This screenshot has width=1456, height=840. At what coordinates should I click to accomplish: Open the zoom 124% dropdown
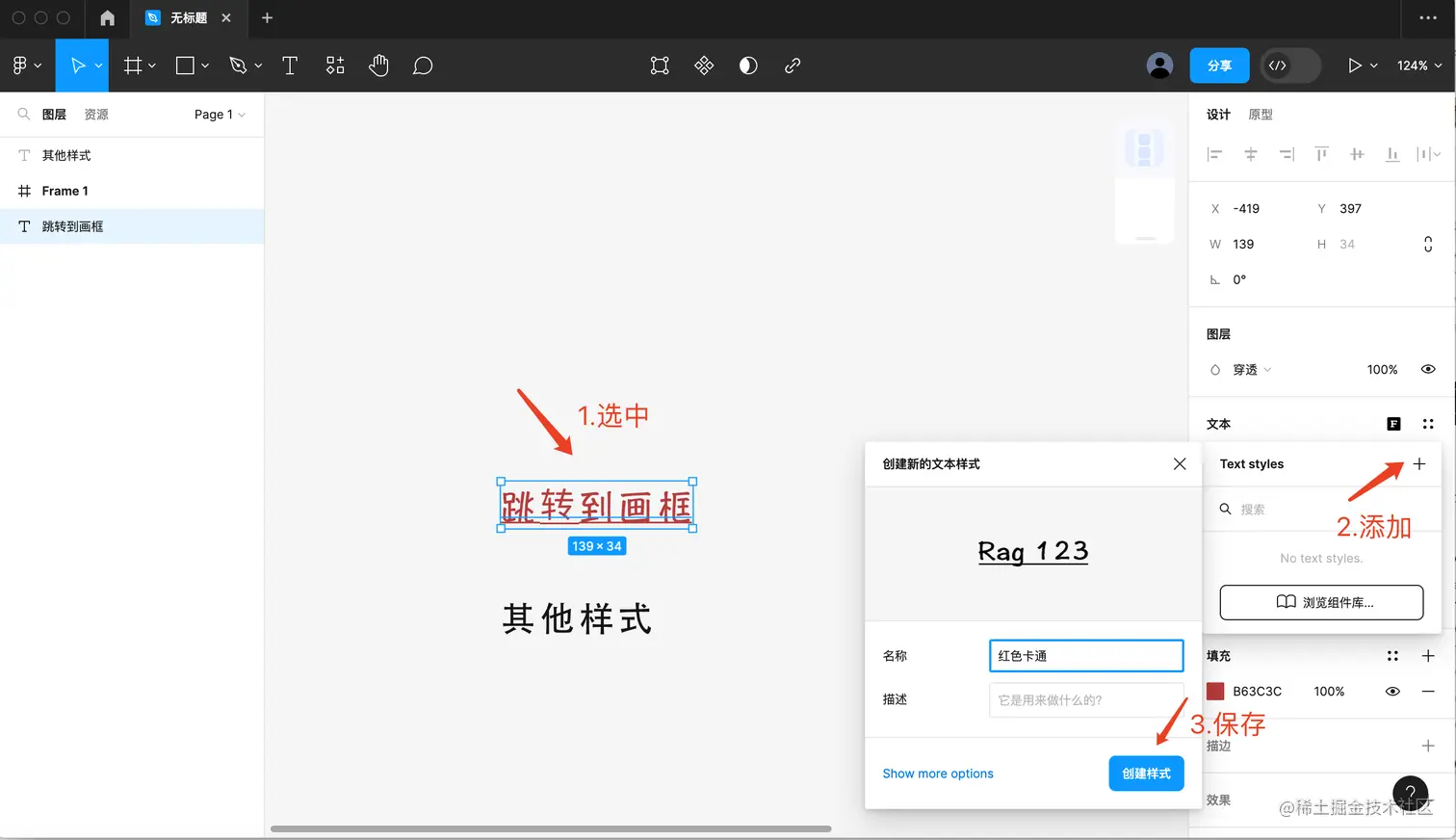(x=1419, y=66)
